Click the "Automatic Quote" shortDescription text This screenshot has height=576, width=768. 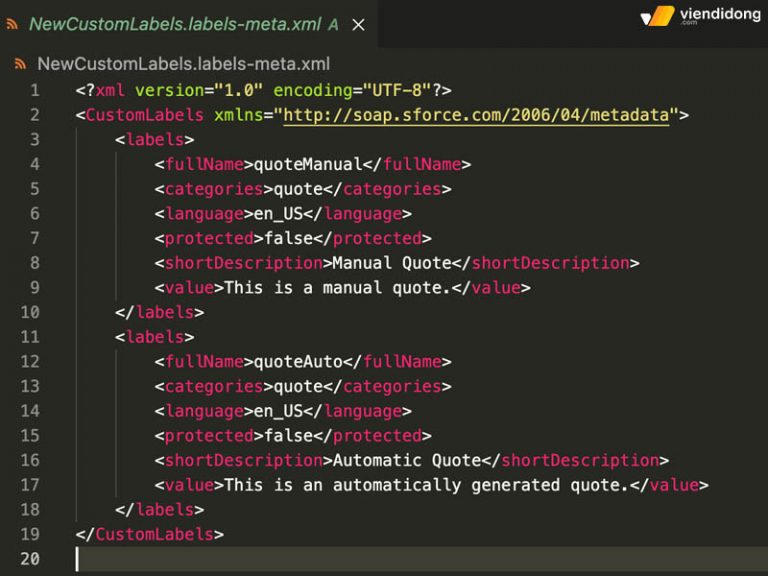406,460
